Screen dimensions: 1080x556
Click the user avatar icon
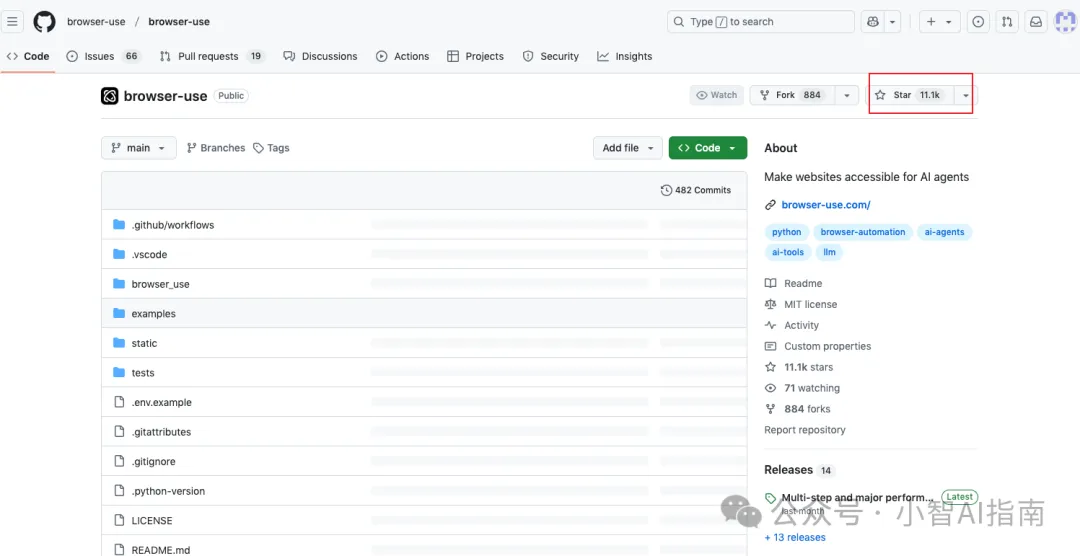(1065, 22)
